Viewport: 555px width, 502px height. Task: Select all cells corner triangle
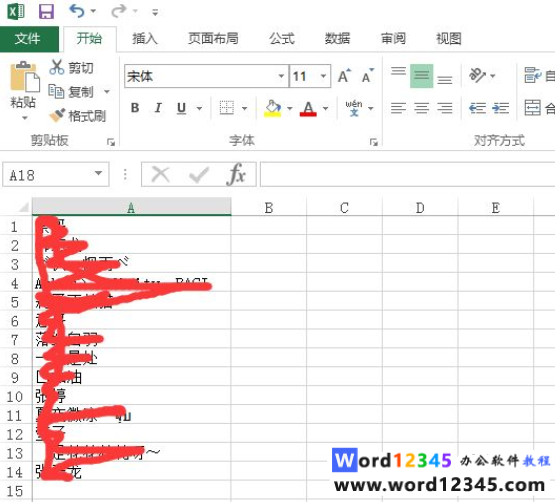click(23, 207)
